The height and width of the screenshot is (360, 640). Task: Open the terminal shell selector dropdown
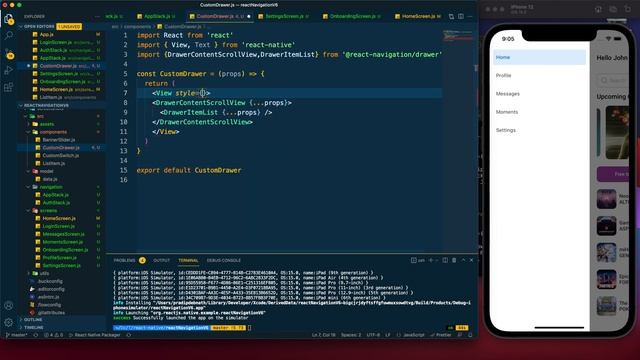pos(437,260)
